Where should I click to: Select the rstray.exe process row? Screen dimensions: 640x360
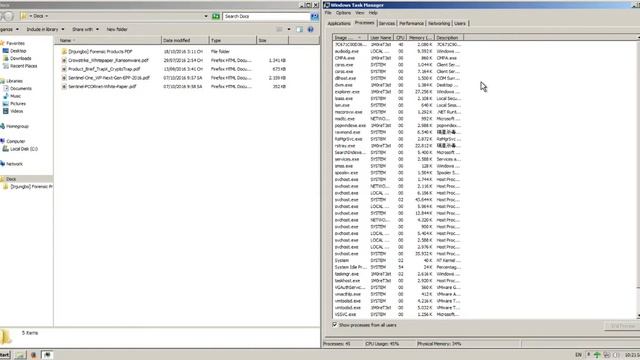click(398, 146)
